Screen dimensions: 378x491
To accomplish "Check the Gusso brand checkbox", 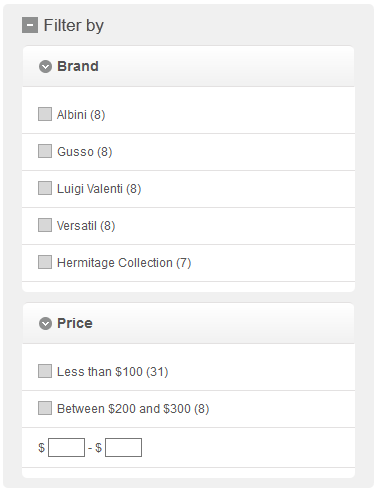I will [45, 151].
